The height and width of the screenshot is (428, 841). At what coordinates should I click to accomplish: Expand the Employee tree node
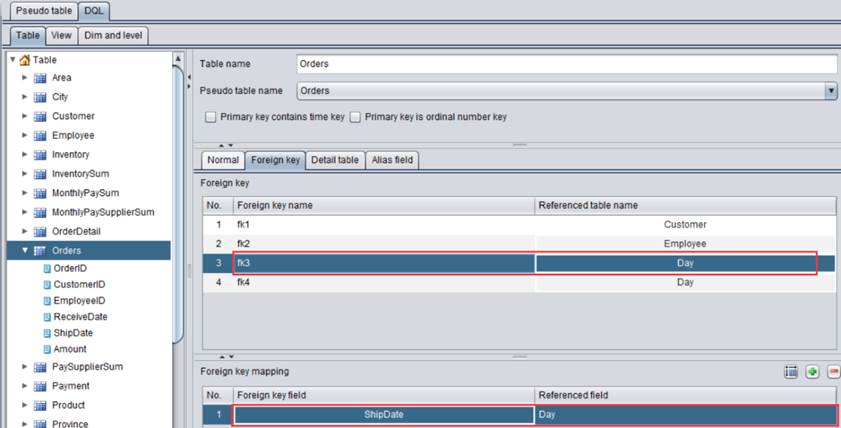[x=24, y=136]
